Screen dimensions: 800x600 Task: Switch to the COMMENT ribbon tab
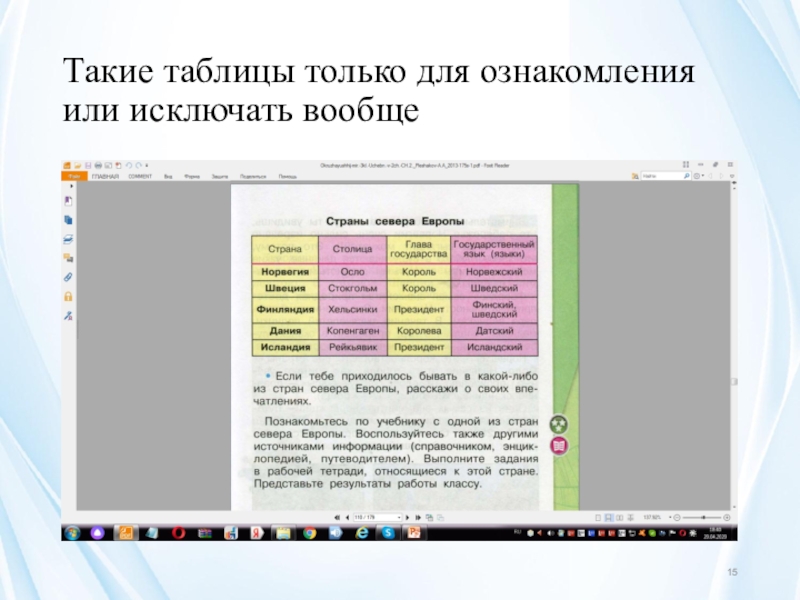[140, 176]
